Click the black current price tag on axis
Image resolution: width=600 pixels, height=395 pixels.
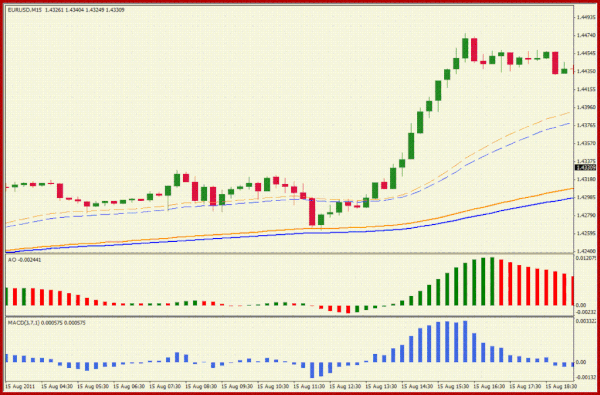[586, 168]
